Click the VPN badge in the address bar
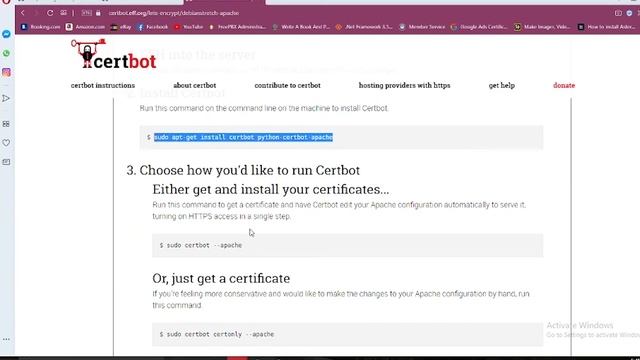This screenshot has width=640, height=360. click(87, 13)
